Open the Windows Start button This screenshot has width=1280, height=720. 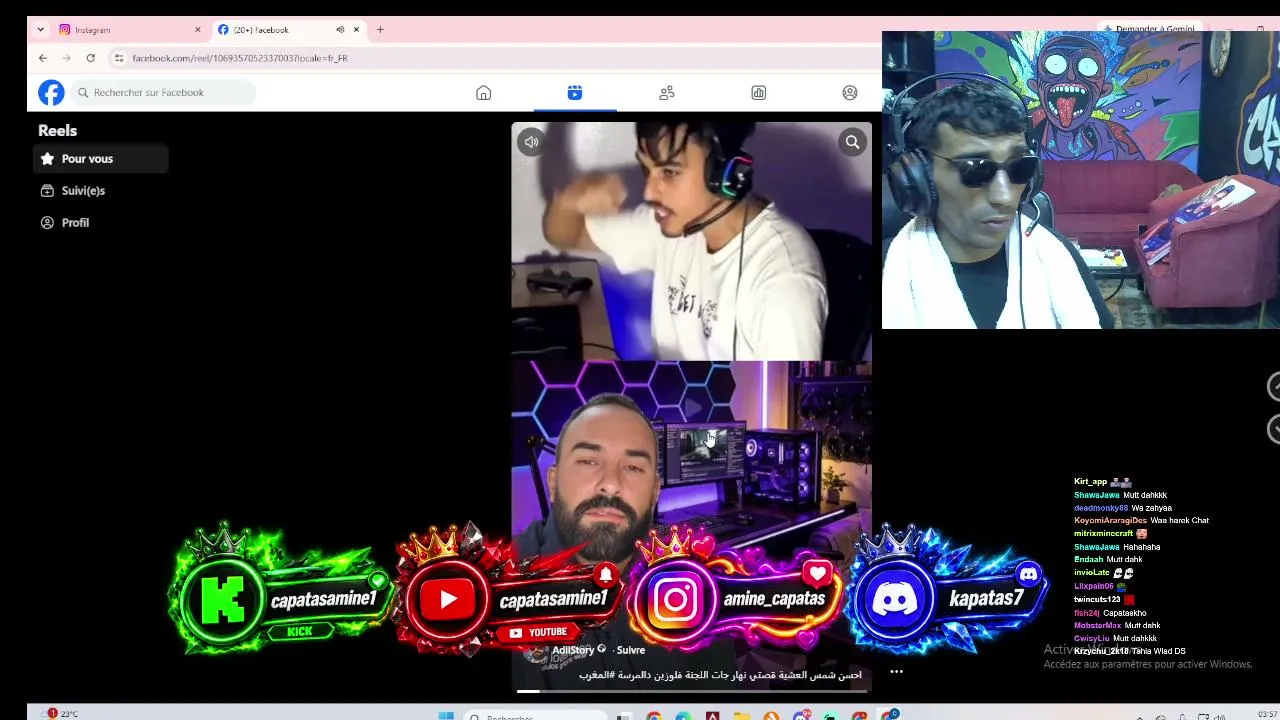pos(446,716)
